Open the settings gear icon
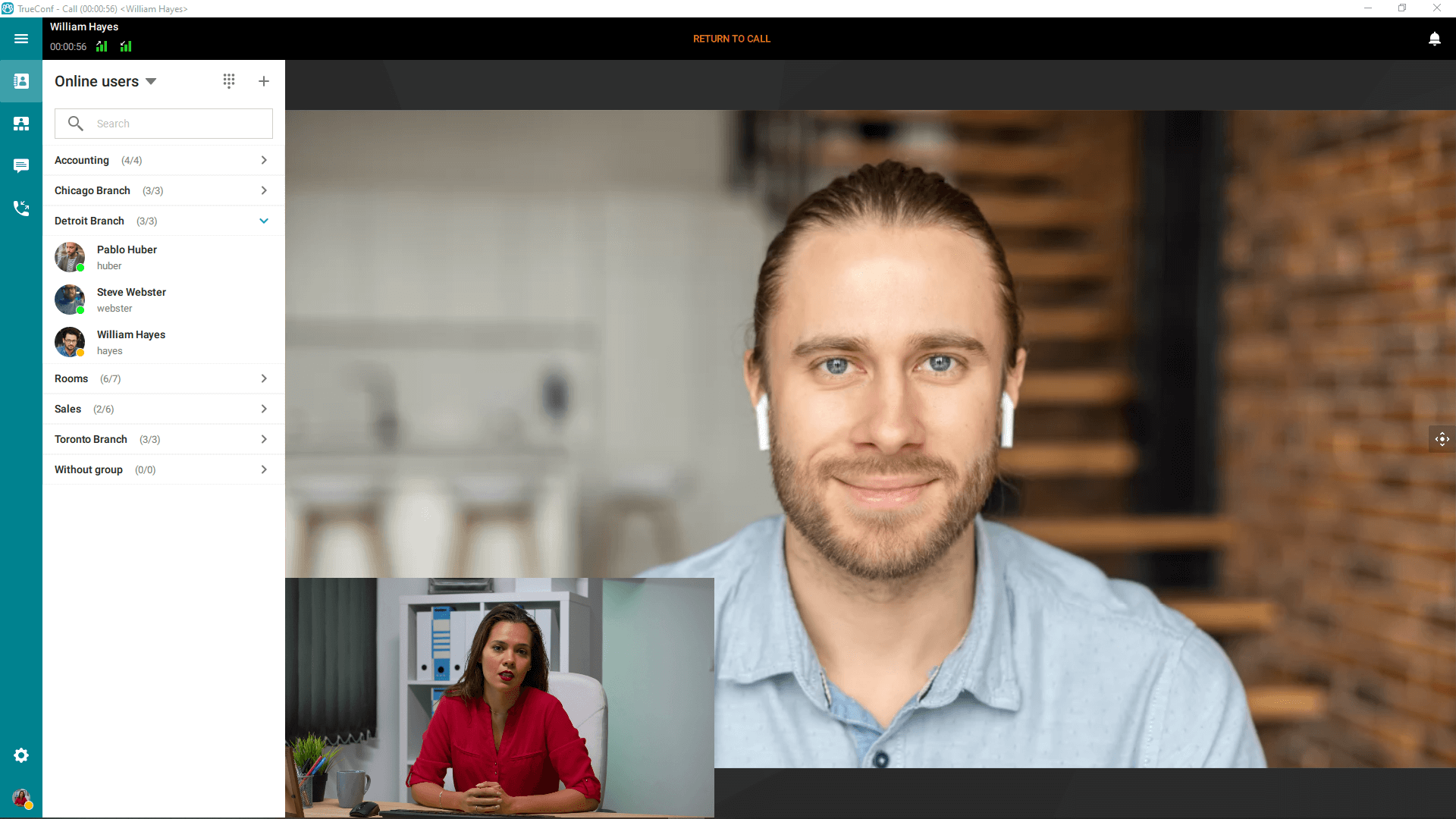The image size is (1456, 819). (x=21, y=756)
